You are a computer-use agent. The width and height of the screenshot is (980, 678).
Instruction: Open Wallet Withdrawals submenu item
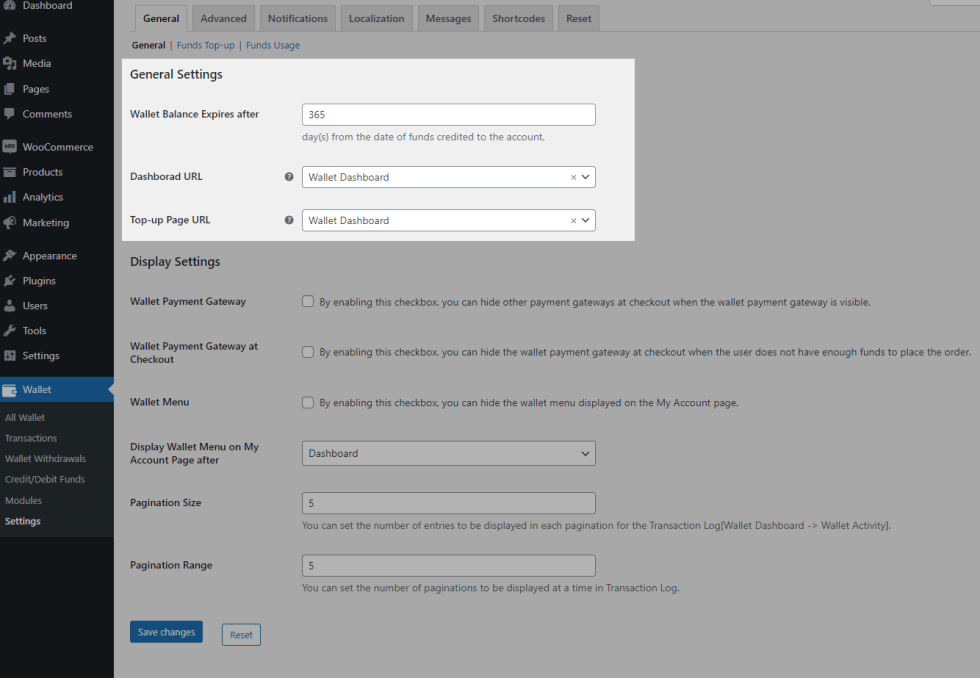[x=45, y=459]
